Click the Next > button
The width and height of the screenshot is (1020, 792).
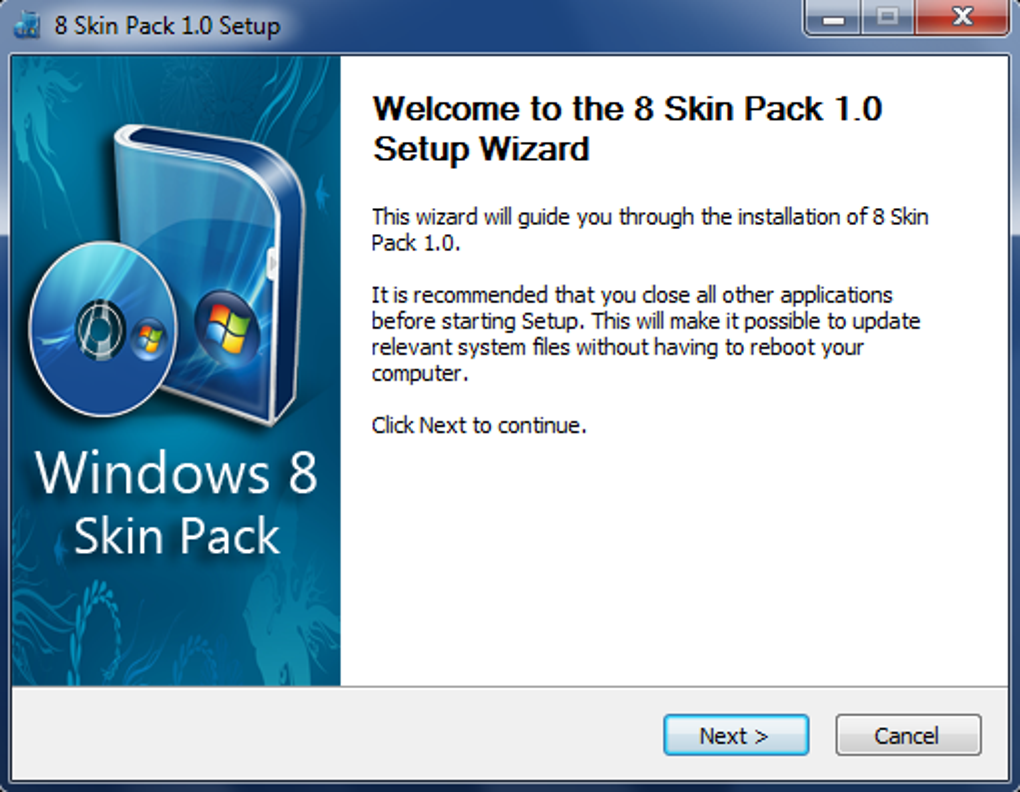pyautogui.click(x=736, y=735)
